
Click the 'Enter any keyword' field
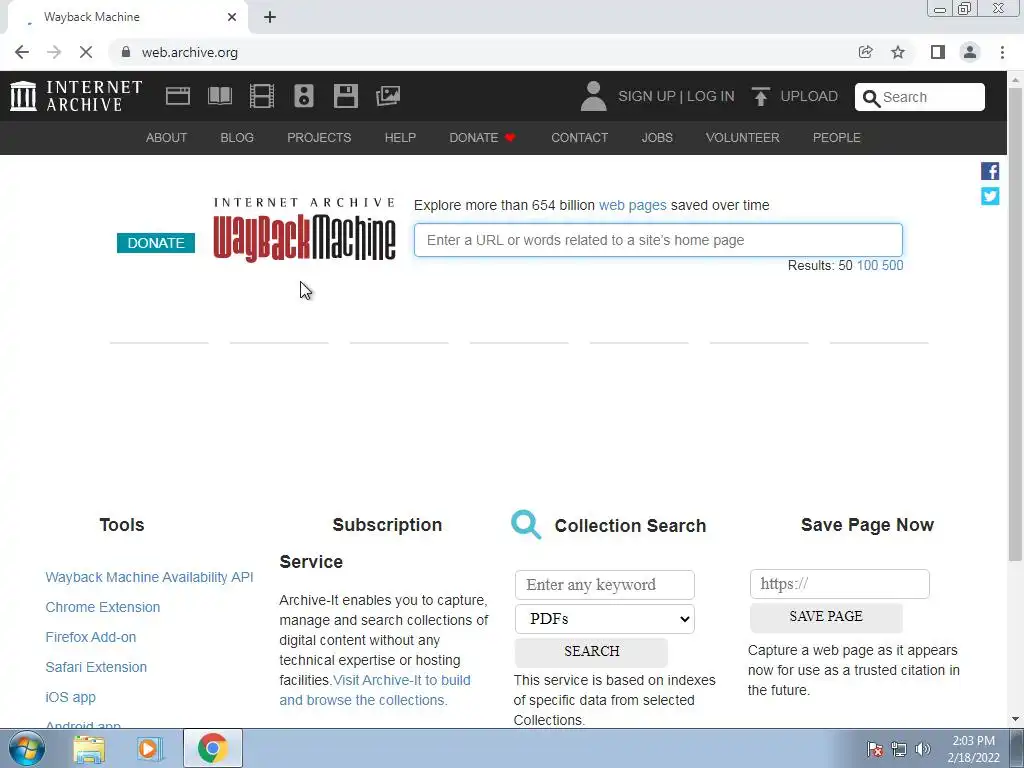[605, 584]
